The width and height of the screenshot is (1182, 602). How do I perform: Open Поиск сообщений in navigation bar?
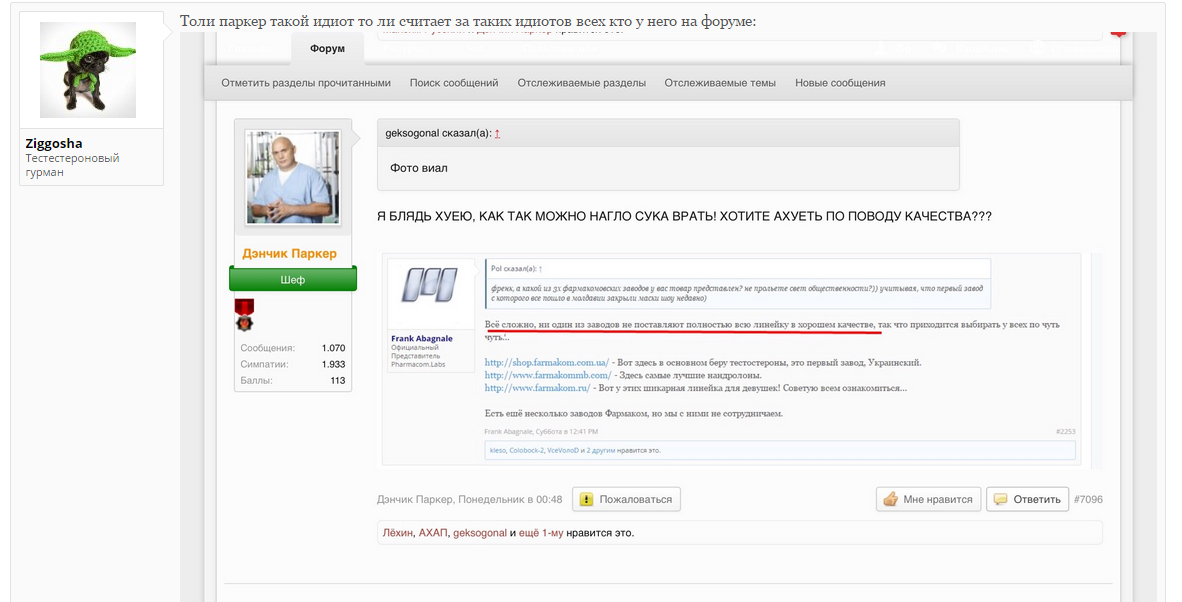coord(454,83)
